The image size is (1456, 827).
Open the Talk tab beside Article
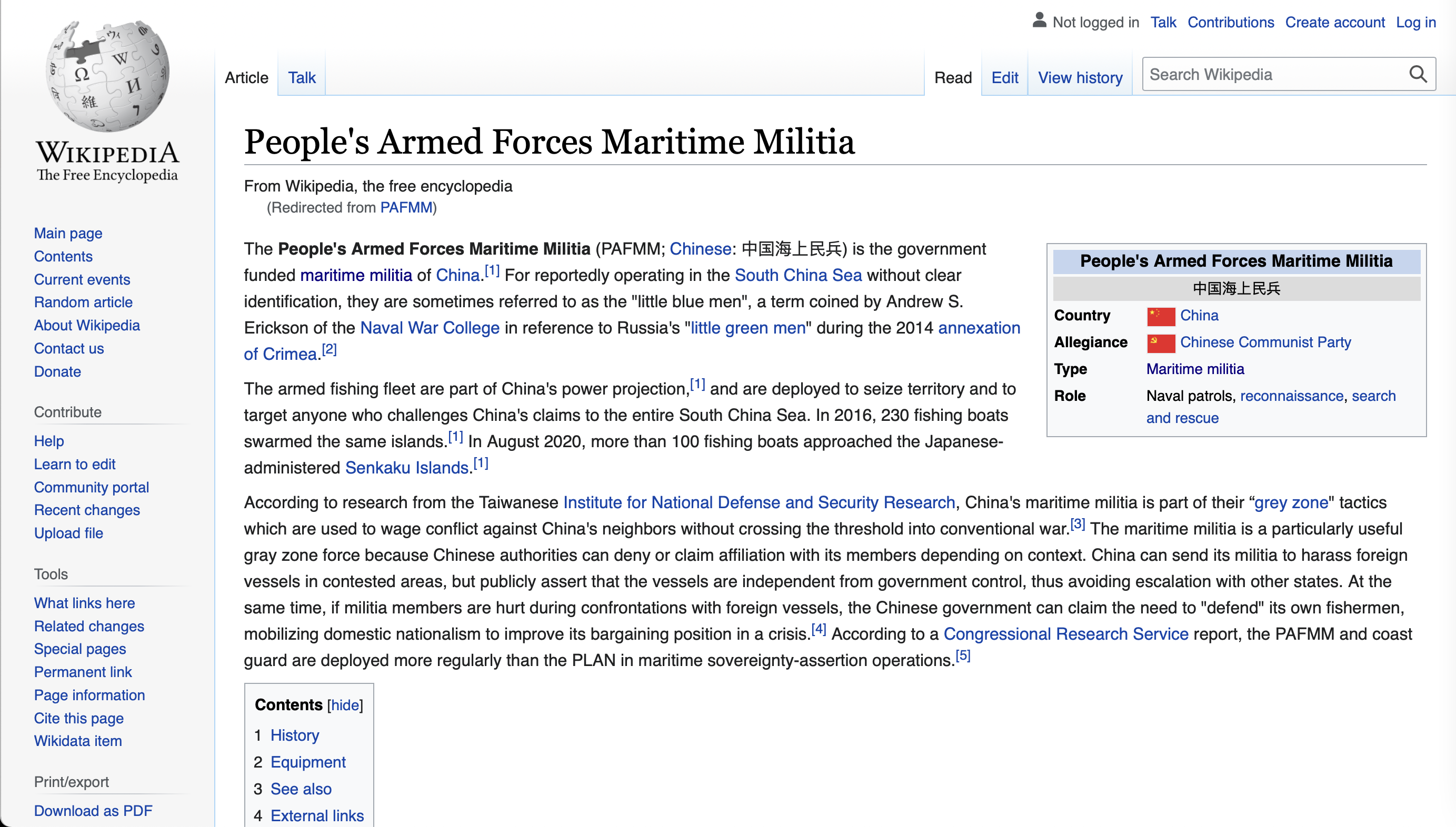(301, 78)
